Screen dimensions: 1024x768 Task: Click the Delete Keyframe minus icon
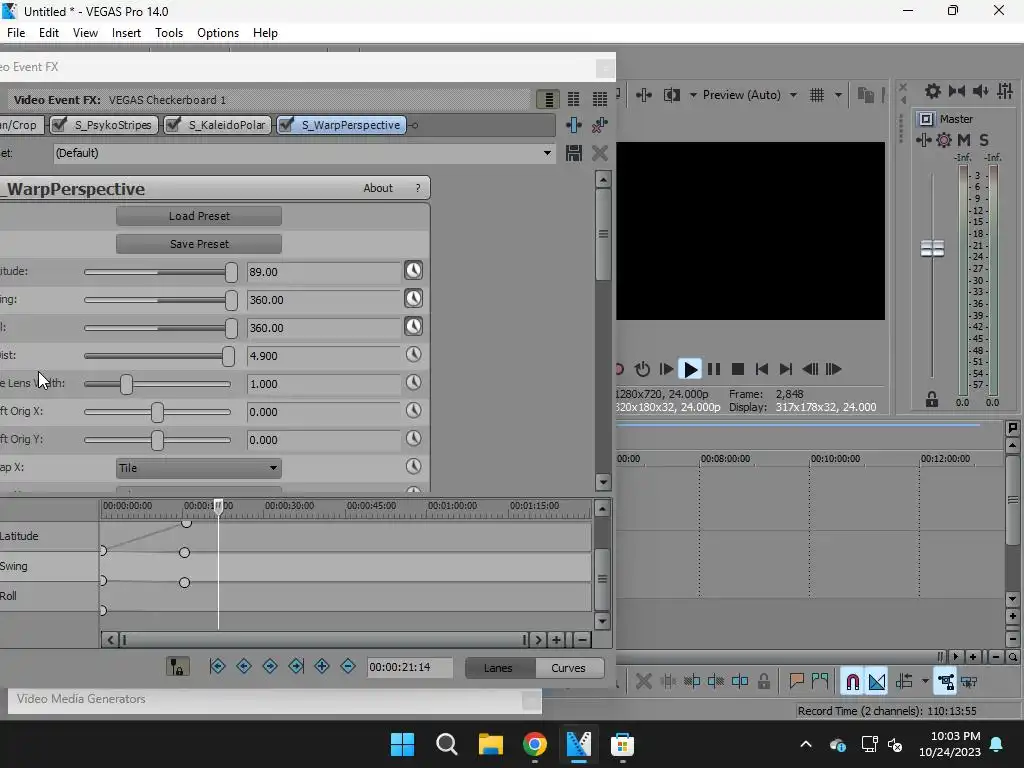click(x=348, y=666)
